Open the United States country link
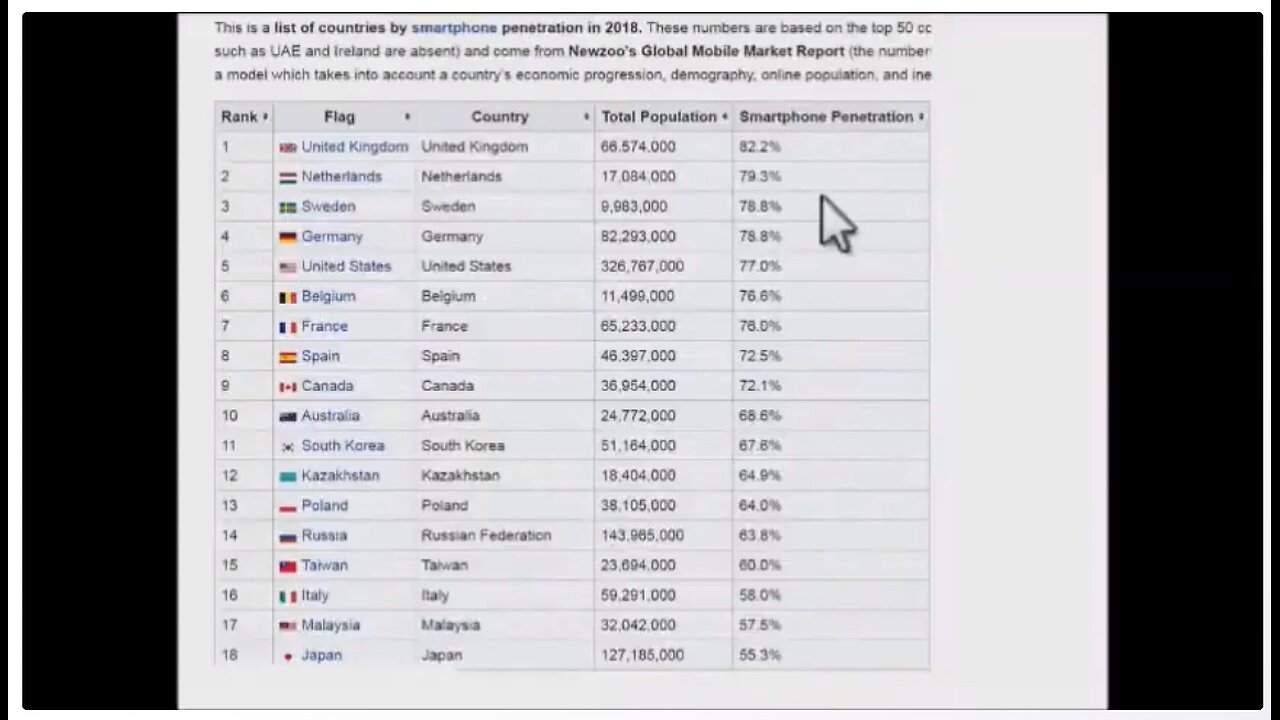1280x720 pixels. coord(346,266)
